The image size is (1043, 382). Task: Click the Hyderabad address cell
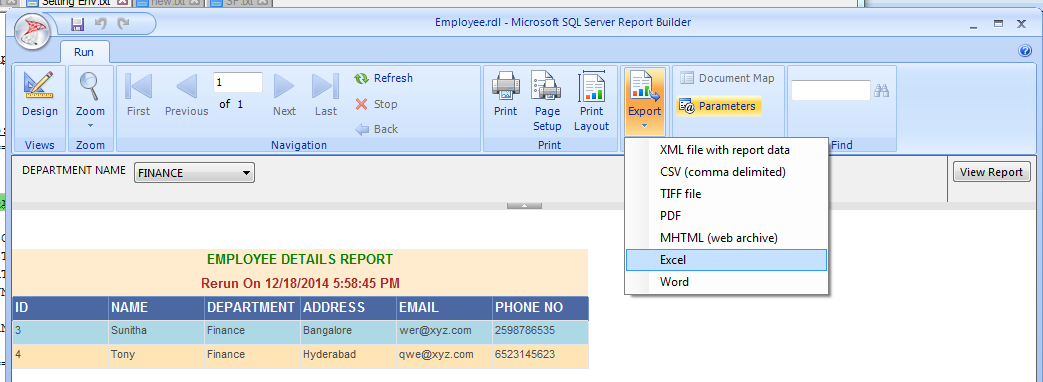click(348, 355)
